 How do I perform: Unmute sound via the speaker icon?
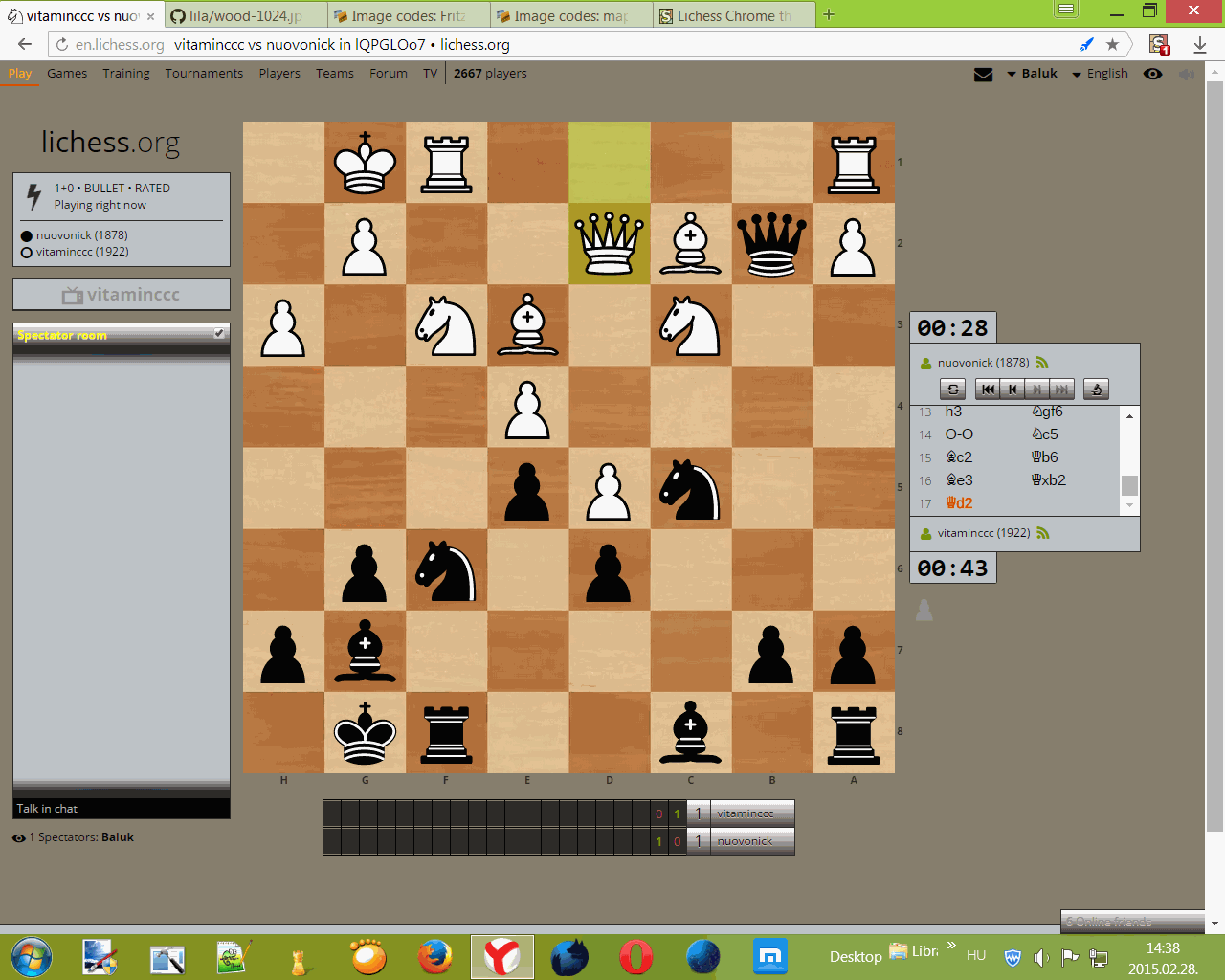[x=1187, y=73]
